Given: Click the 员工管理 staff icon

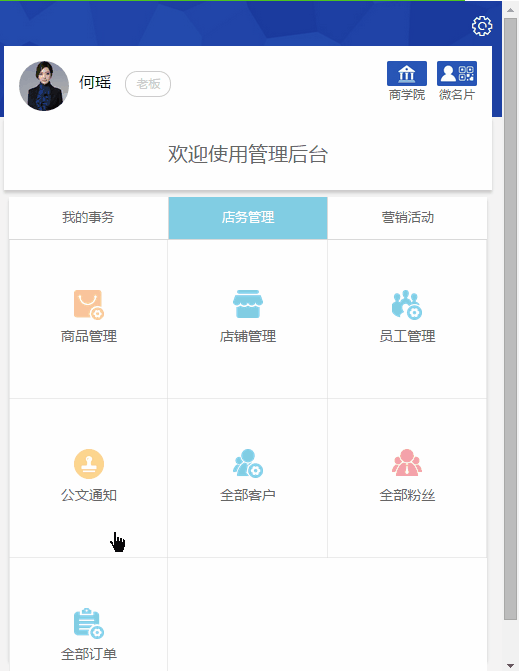Looking at the screenshot, I should click(407, 304).
